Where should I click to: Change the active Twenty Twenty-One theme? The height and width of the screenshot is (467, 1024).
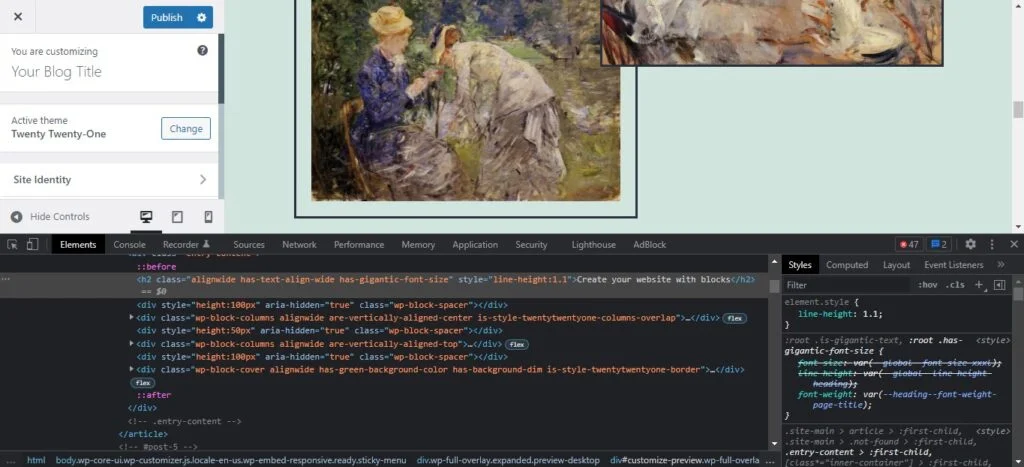pyautogui.click(x=186, y=129)
